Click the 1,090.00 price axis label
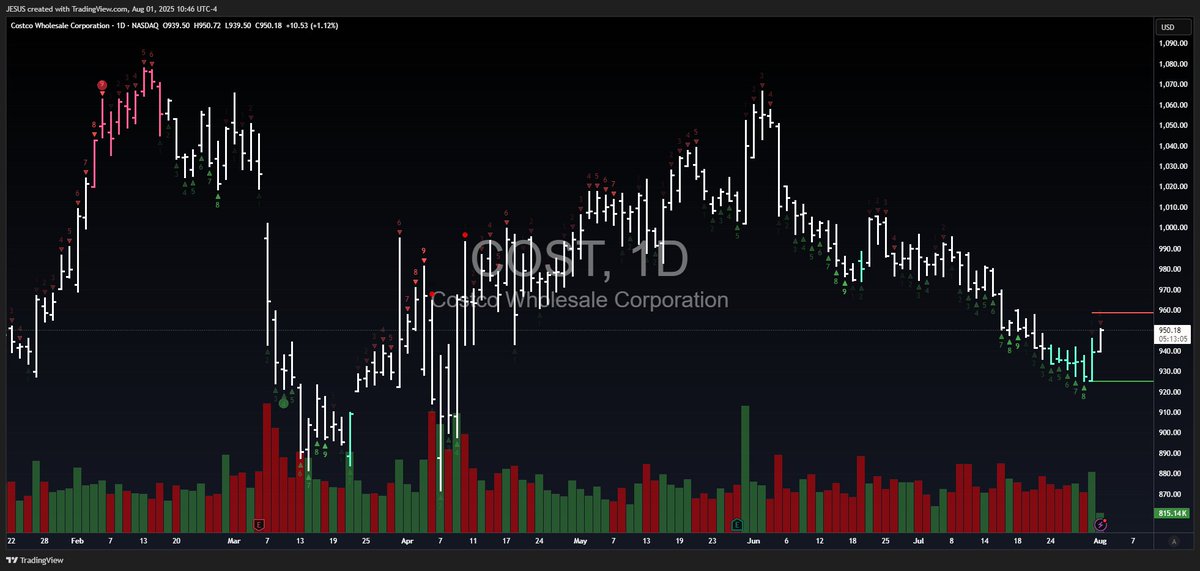 coord(1174,43)
